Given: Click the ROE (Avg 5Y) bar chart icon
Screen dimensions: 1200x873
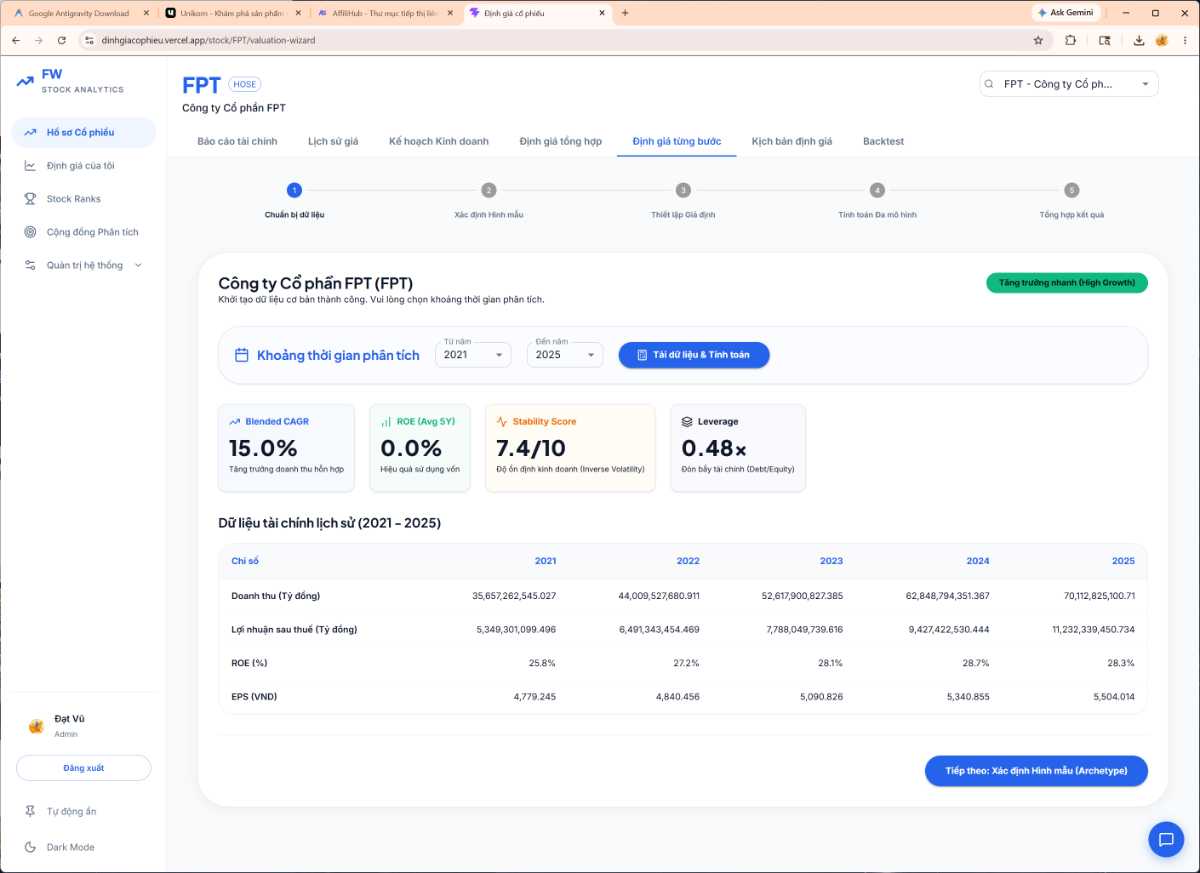Looking at the screenshot, I should [x=386, y=422].
